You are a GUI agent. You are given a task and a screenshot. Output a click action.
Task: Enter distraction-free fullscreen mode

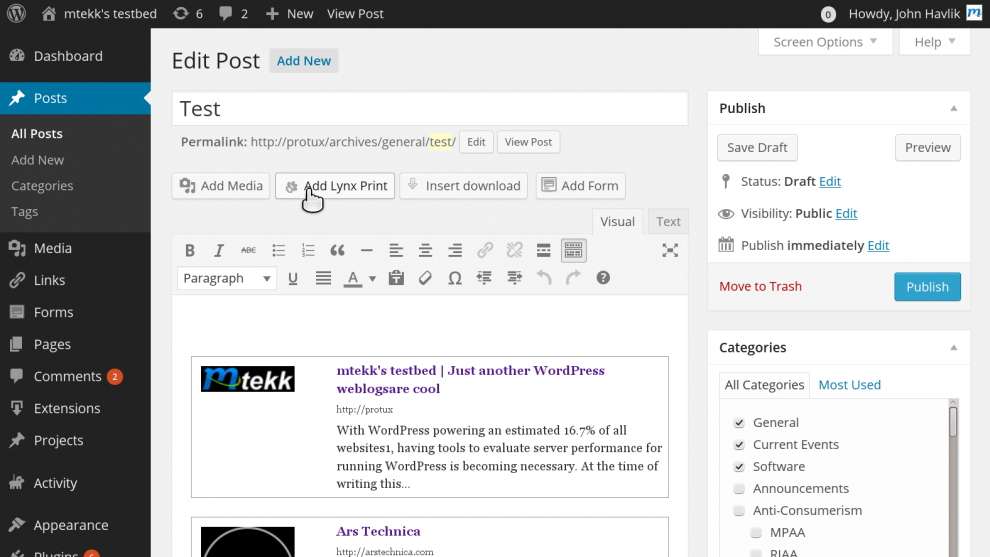tap(670, 251)
